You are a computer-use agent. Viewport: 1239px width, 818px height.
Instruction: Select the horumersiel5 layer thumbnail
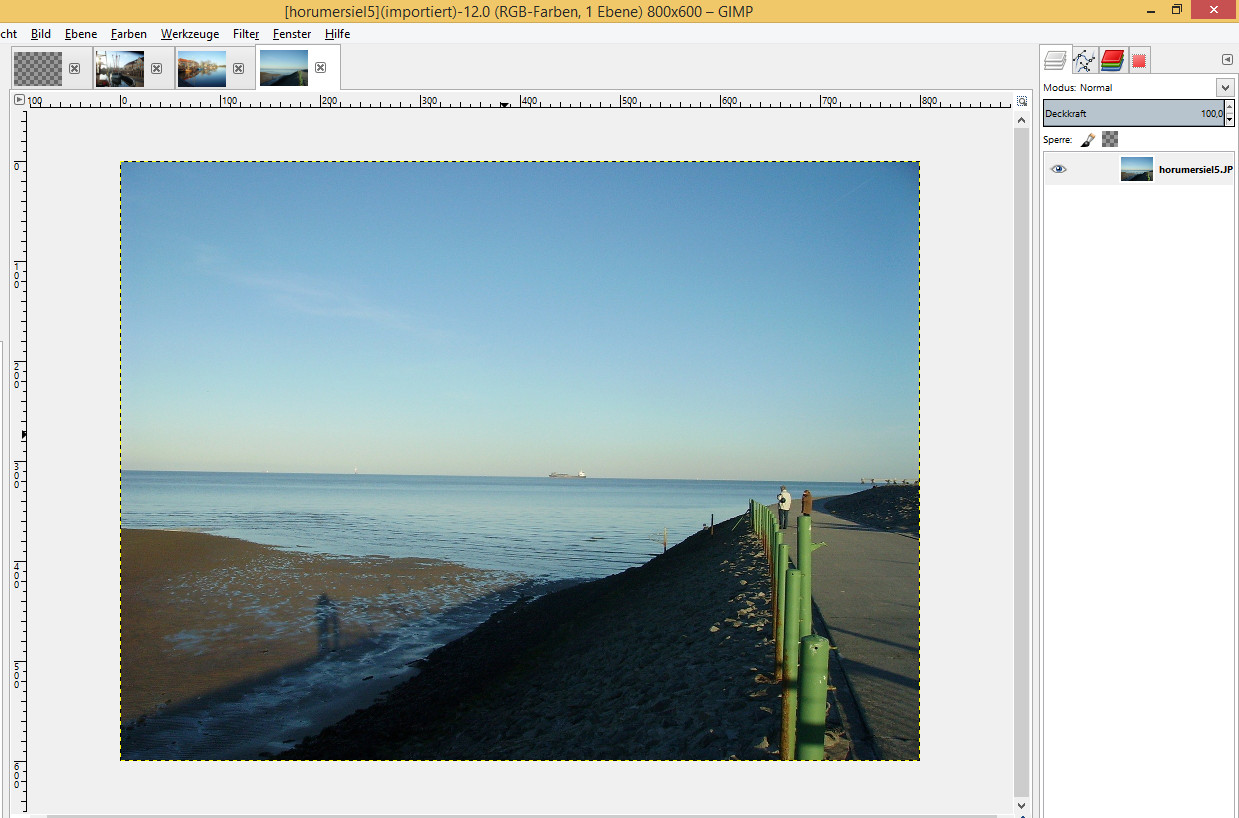1136,169
